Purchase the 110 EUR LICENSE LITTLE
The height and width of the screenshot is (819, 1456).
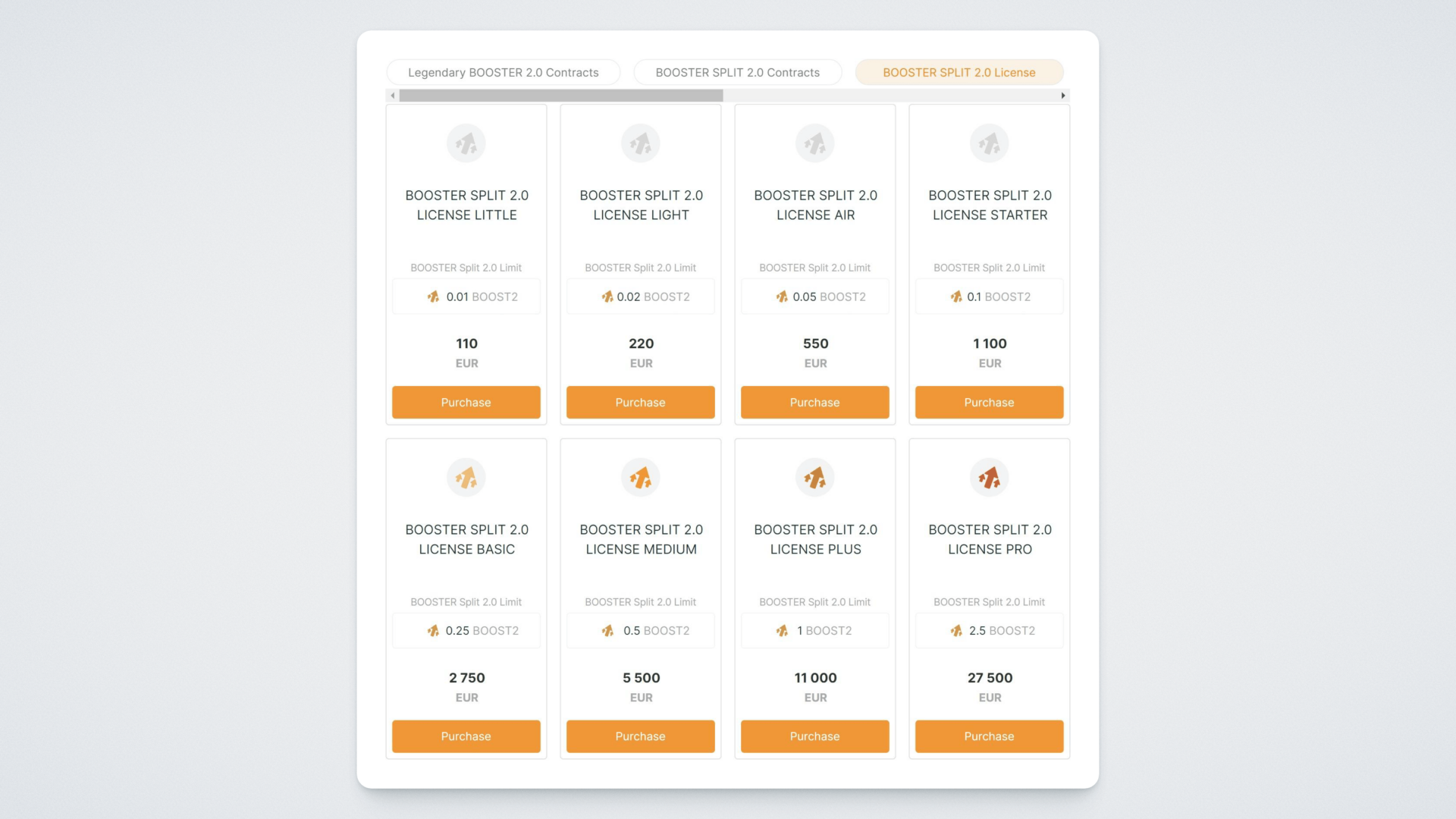click(466, 403)
